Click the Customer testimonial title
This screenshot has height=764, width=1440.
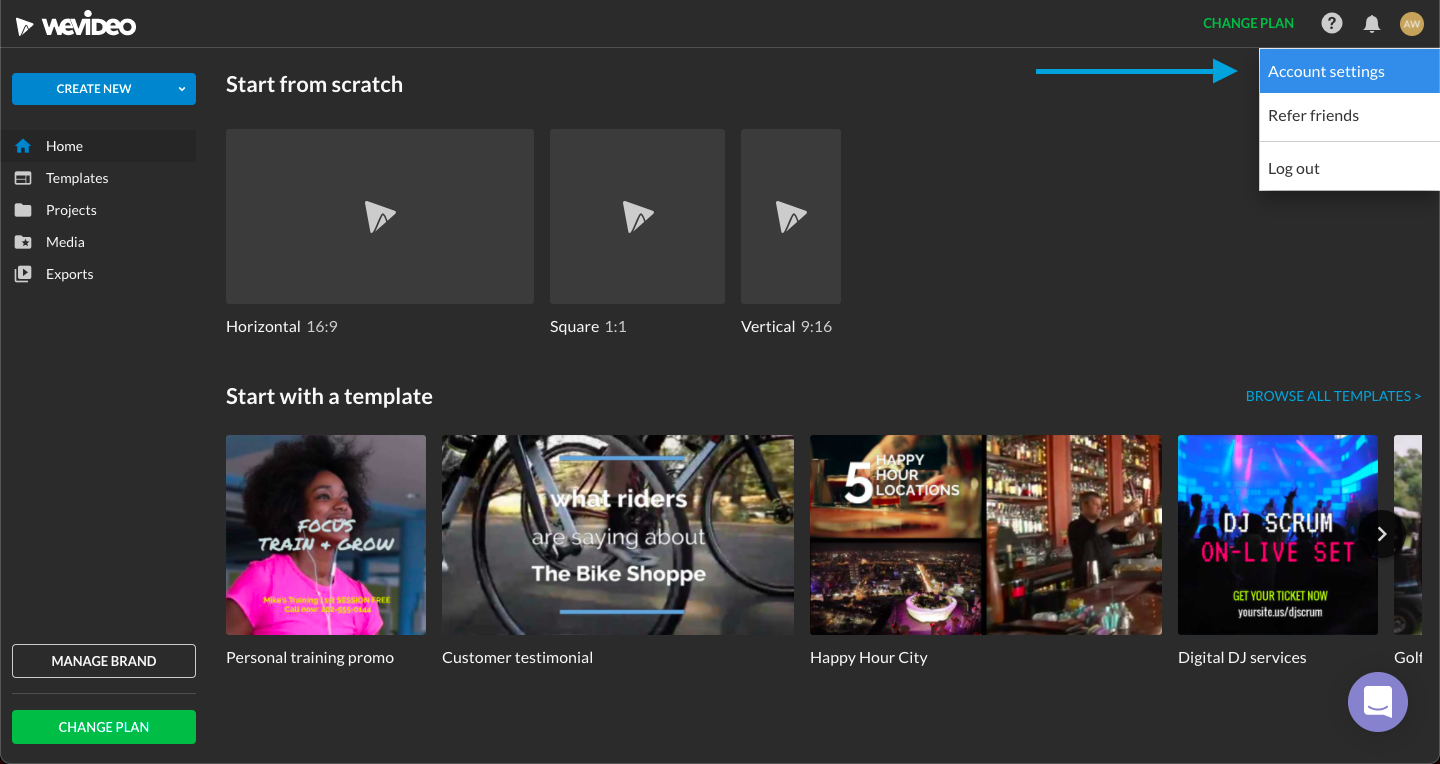tap(517, 658)
